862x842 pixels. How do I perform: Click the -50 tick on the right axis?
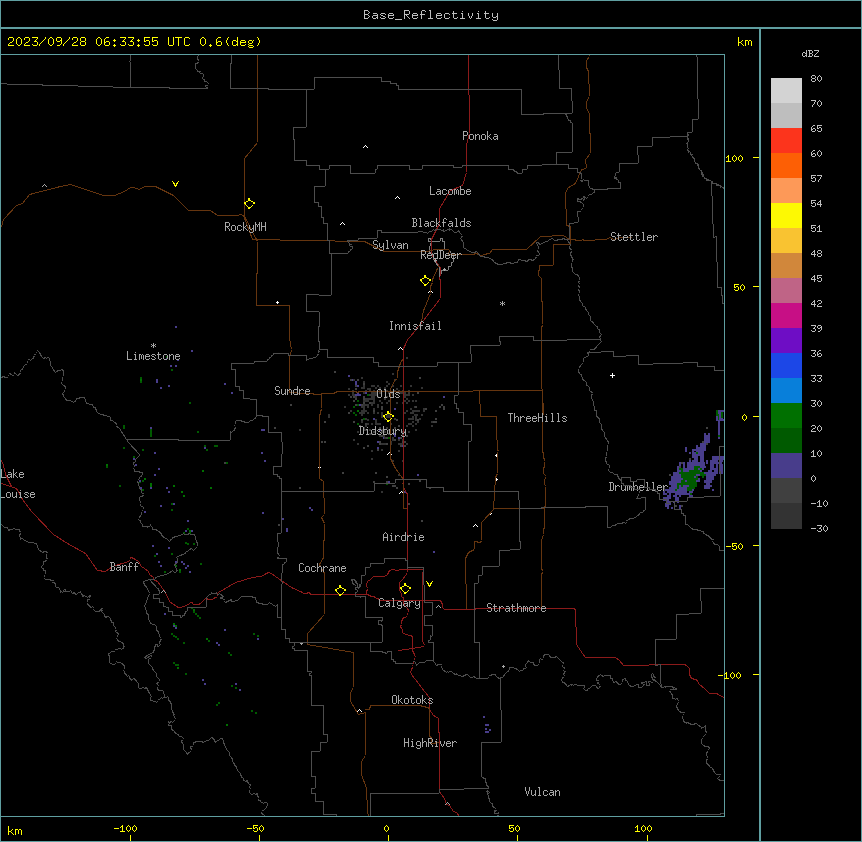pyautogui.click(x=734, y=546)
